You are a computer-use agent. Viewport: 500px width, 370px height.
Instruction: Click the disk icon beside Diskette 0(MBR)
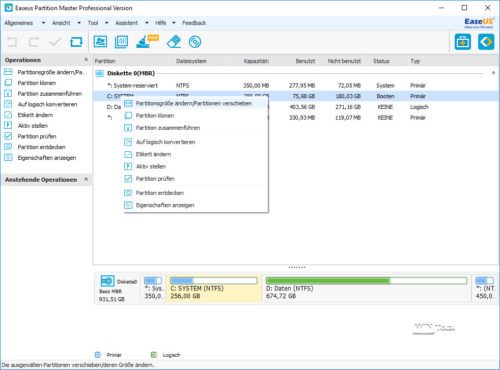100,73
